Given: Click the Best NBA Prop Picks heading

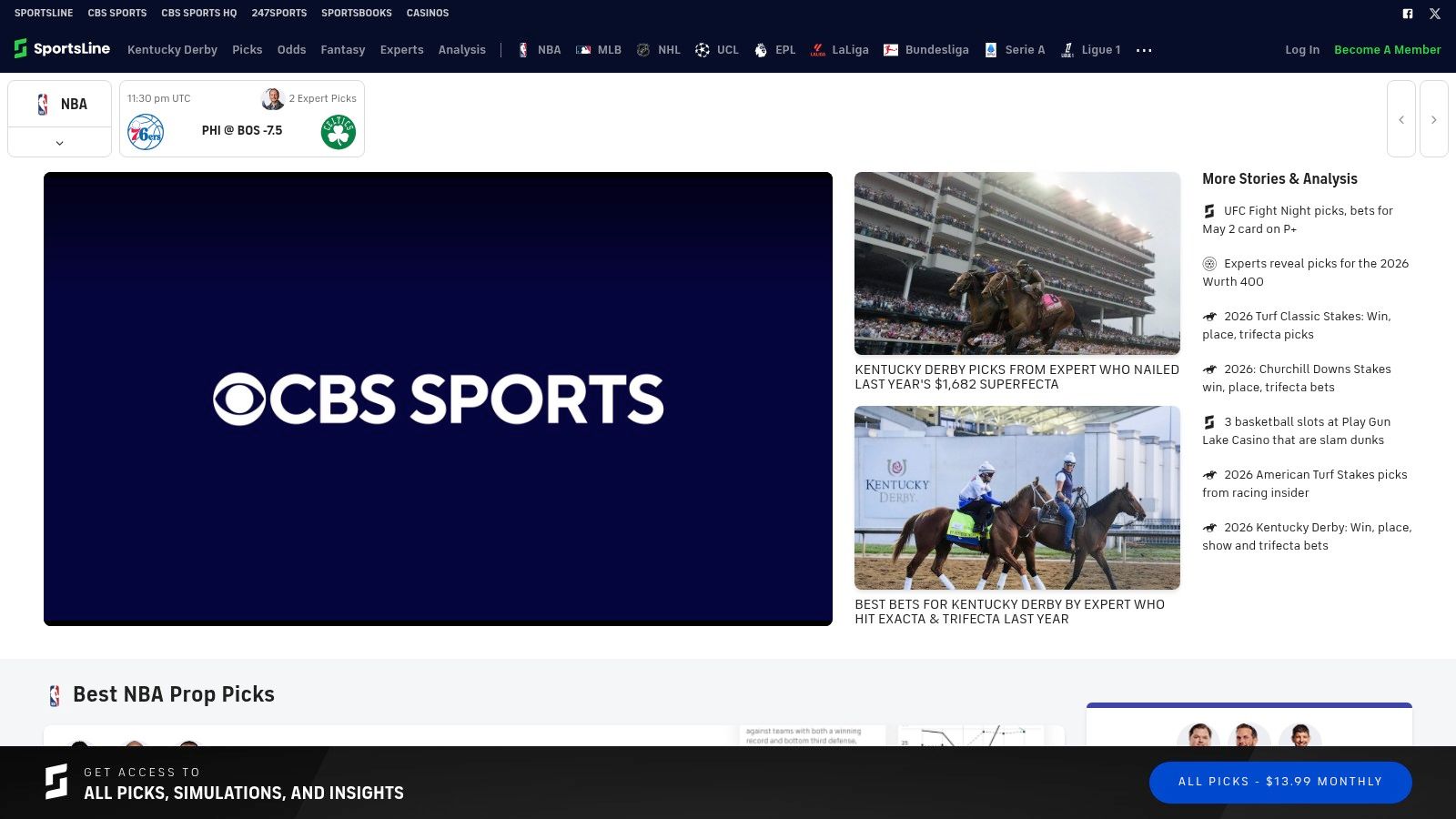Looking at the screenshot, I should [174, 694].
